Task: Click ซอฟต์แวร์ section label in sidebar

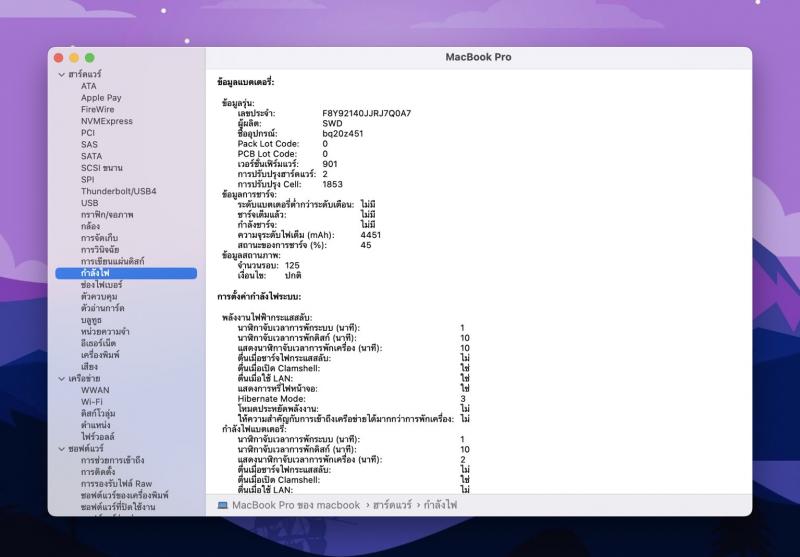Action: (x=86, y=449)
